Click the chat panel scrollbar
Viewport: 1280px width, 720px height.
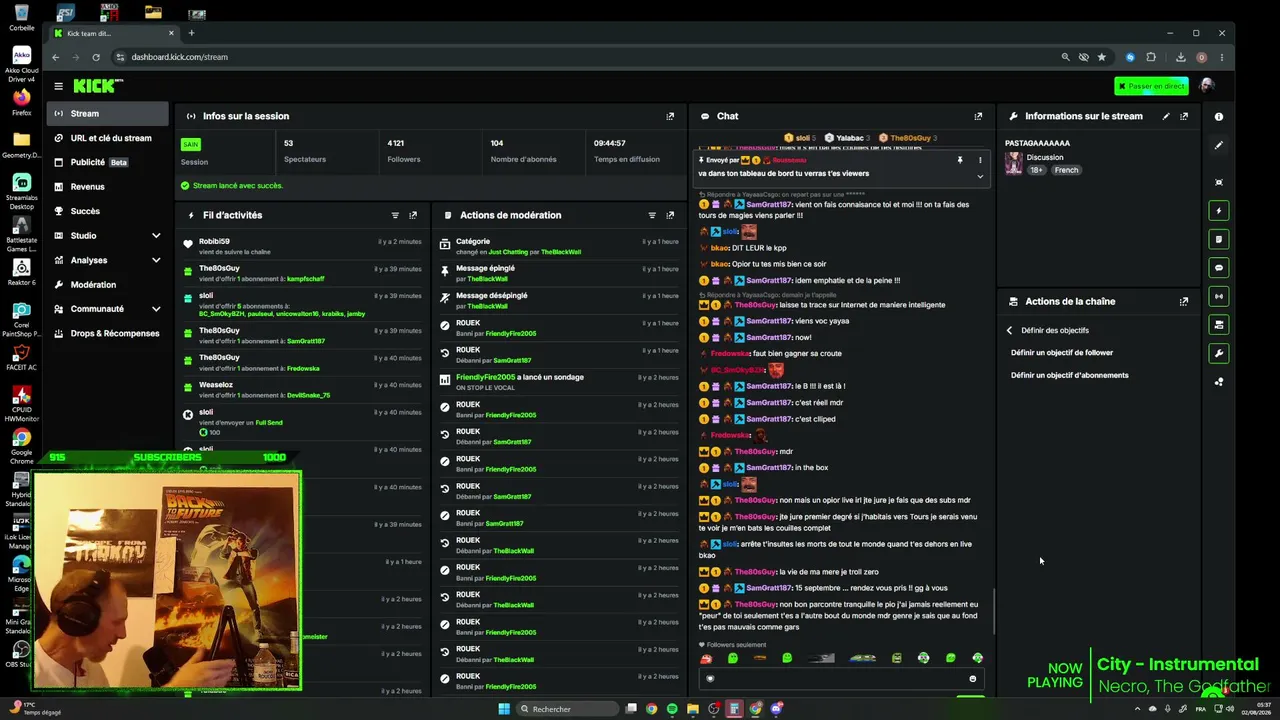click(x=994, y=611)
